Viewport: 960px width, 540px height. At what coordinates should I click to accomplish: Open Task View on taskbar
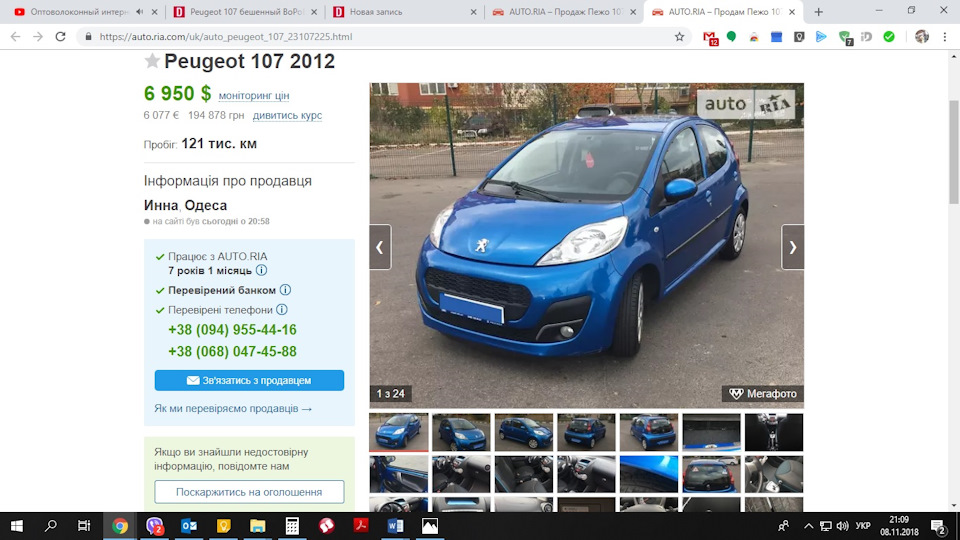(84, 526)
